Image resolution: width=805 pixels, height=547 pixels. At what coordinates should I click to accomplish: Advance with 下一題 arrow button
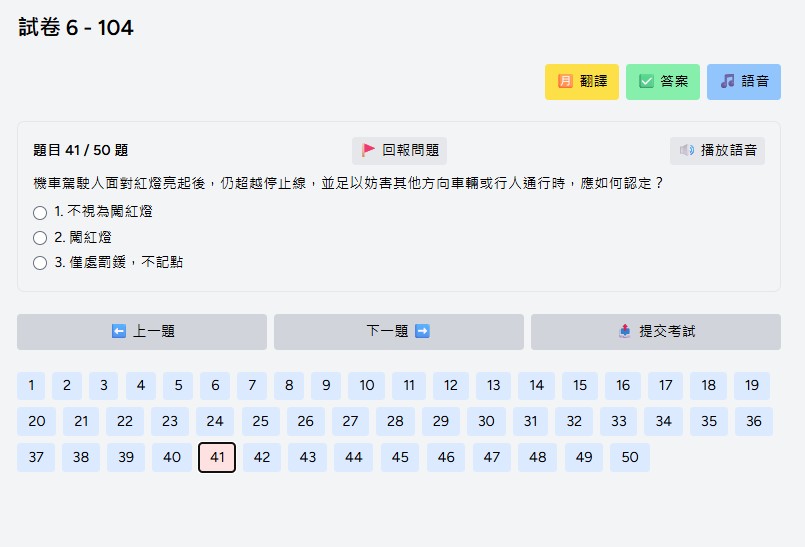coord(398,331)
